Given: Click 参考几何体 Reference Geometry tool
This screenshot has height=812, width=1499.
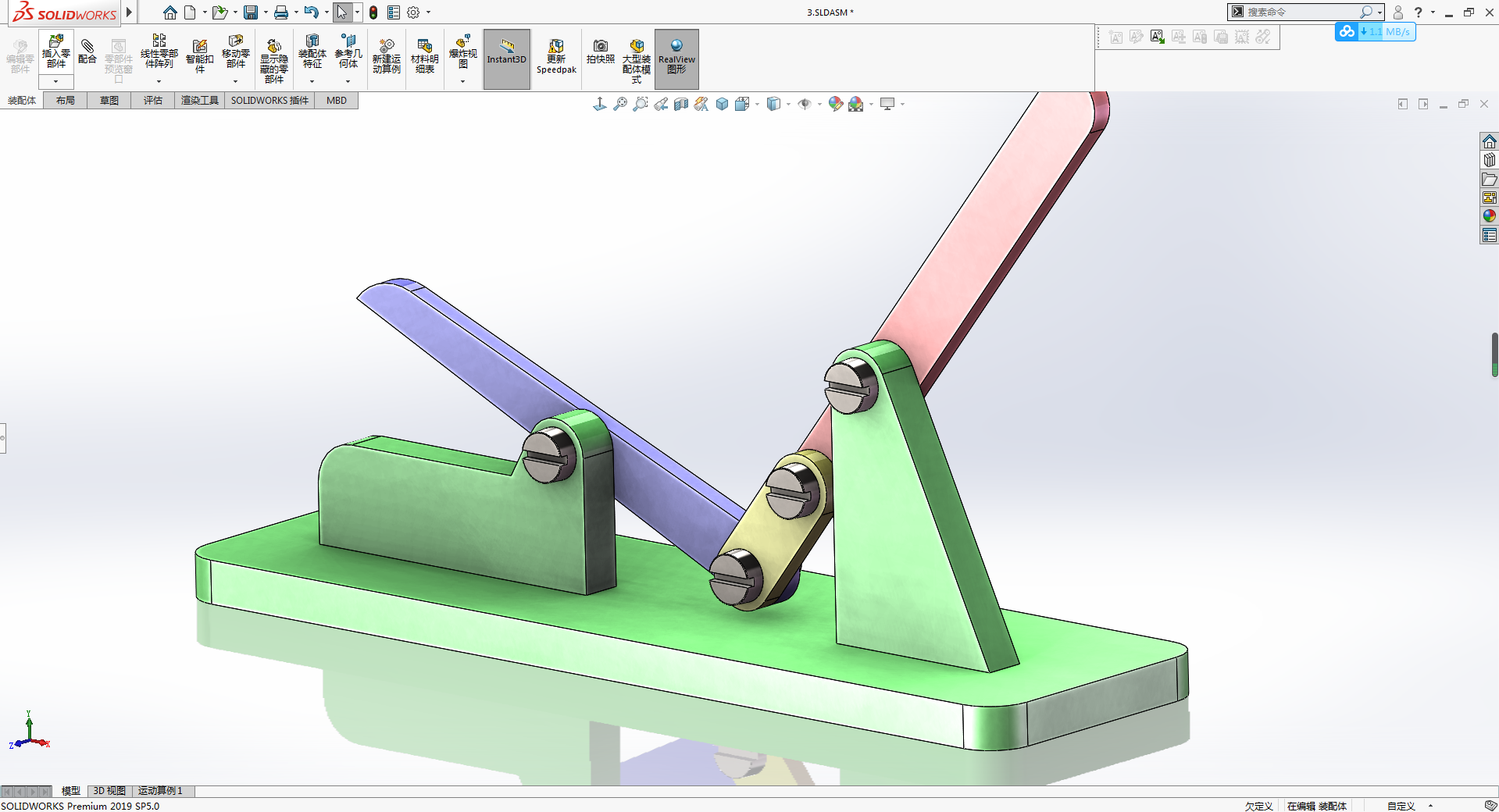Looking at the screenshot, I should click(x=348, y=52).
